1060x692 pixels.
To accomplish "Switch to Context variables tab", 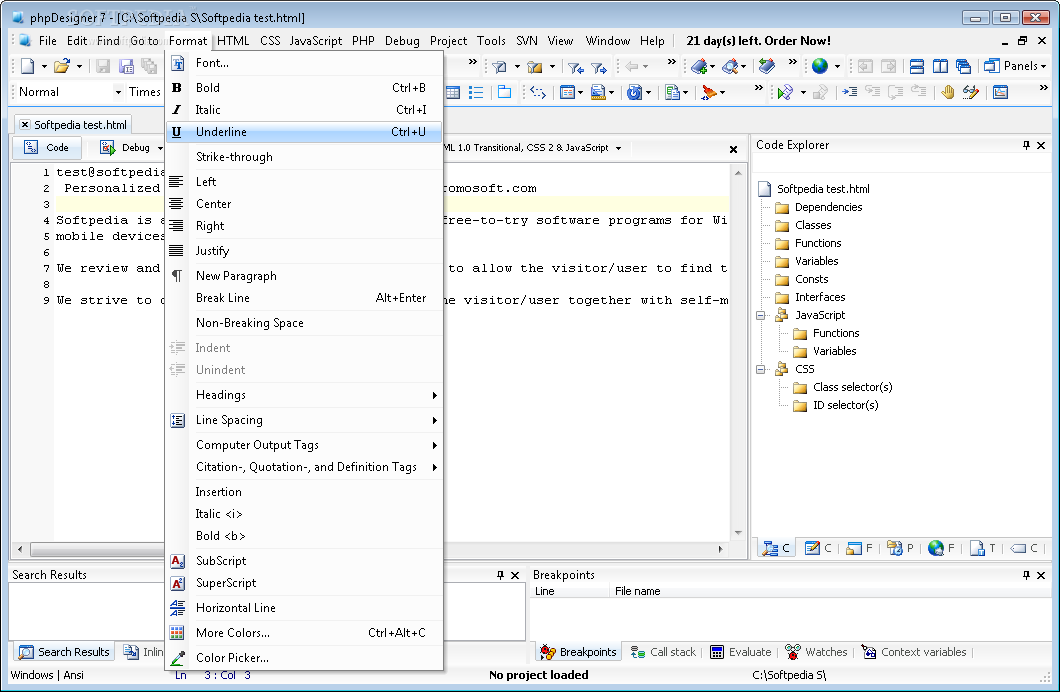I will (914, 652).
